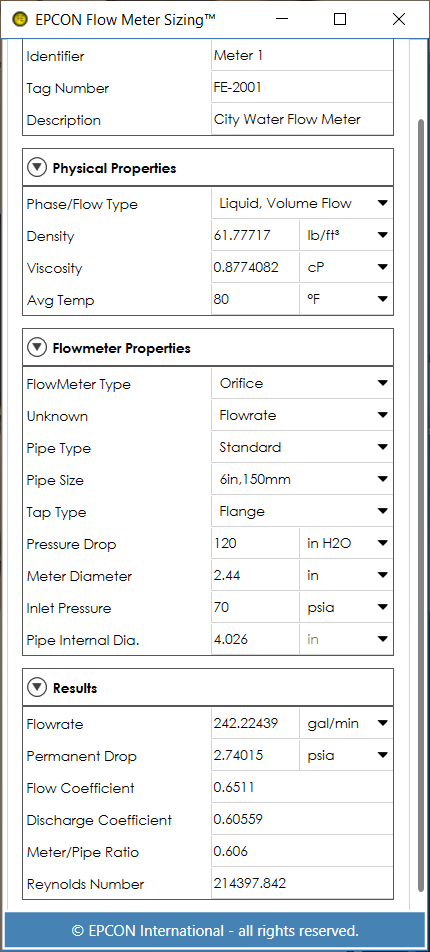The width and height of the screenshot is (430, 952).
Task: Open the Tap Type dropdown
Action: tap(303, 511)
